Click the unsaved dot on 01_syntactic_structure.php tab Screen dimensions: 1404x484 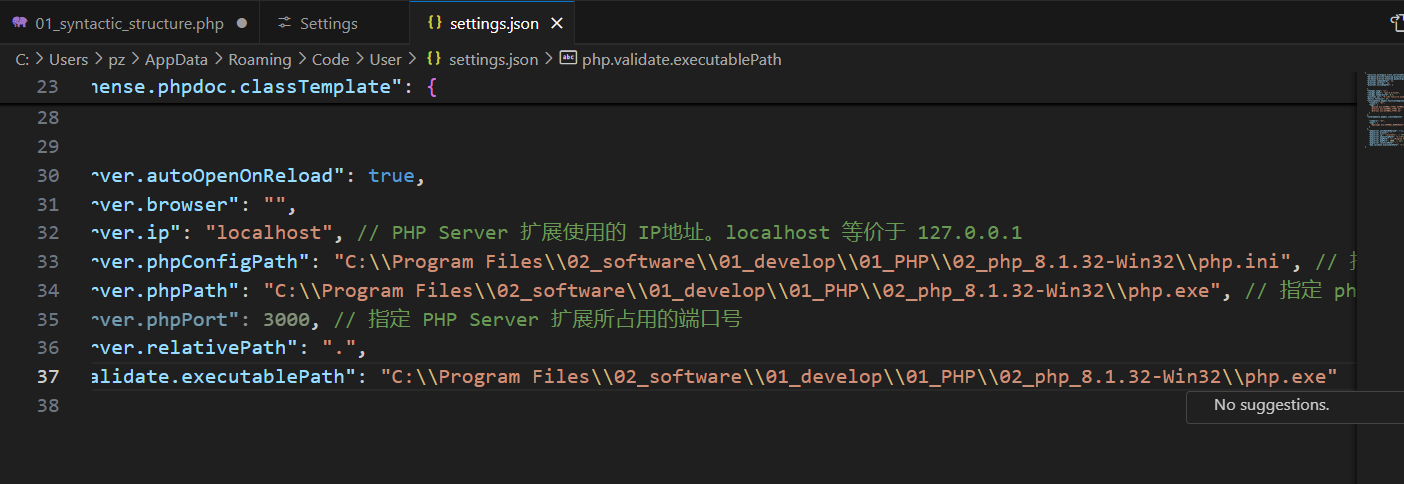[242, 23]
